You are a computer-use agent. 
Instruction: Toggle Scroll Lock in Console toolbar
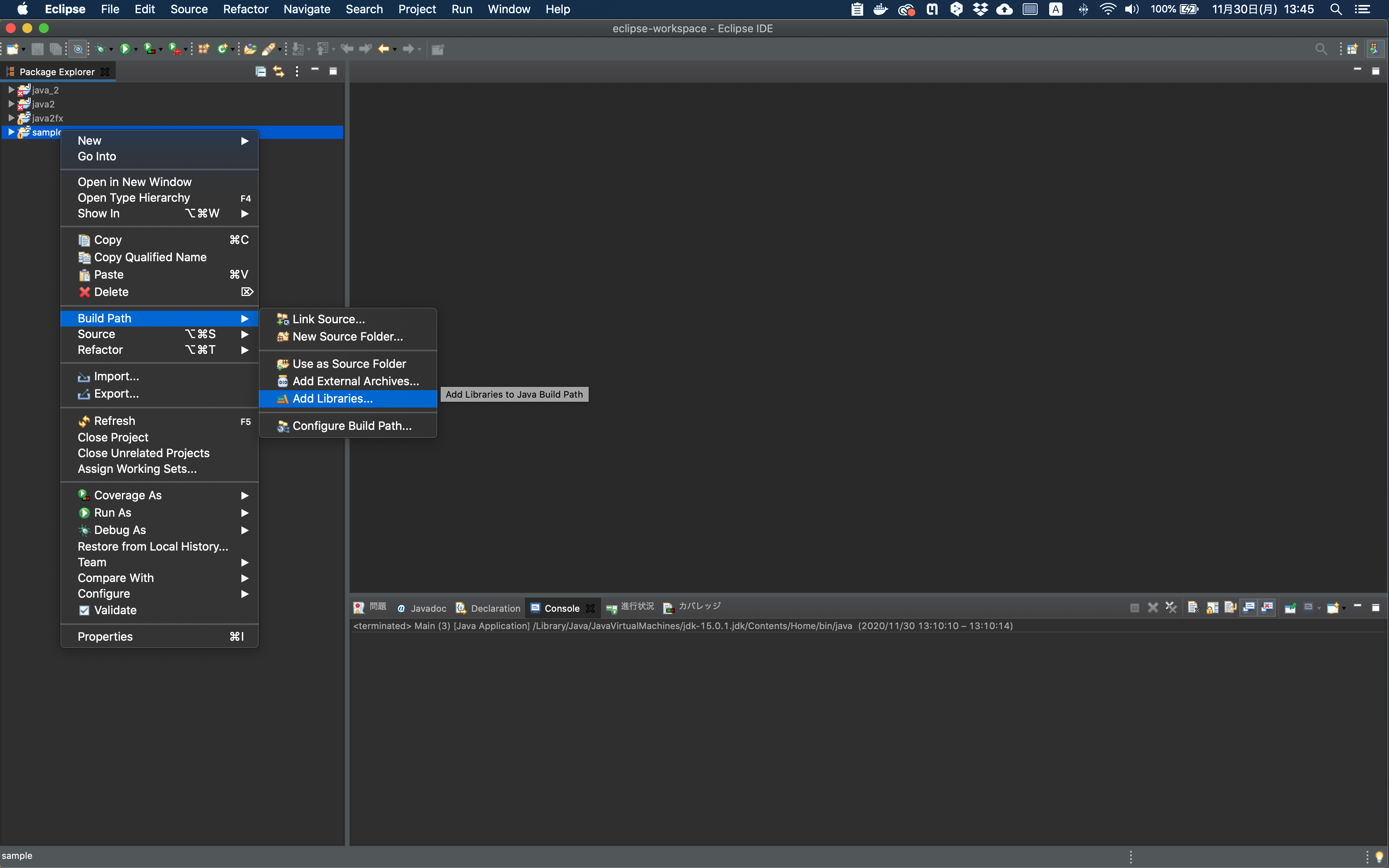click(x=1212, y=607)
